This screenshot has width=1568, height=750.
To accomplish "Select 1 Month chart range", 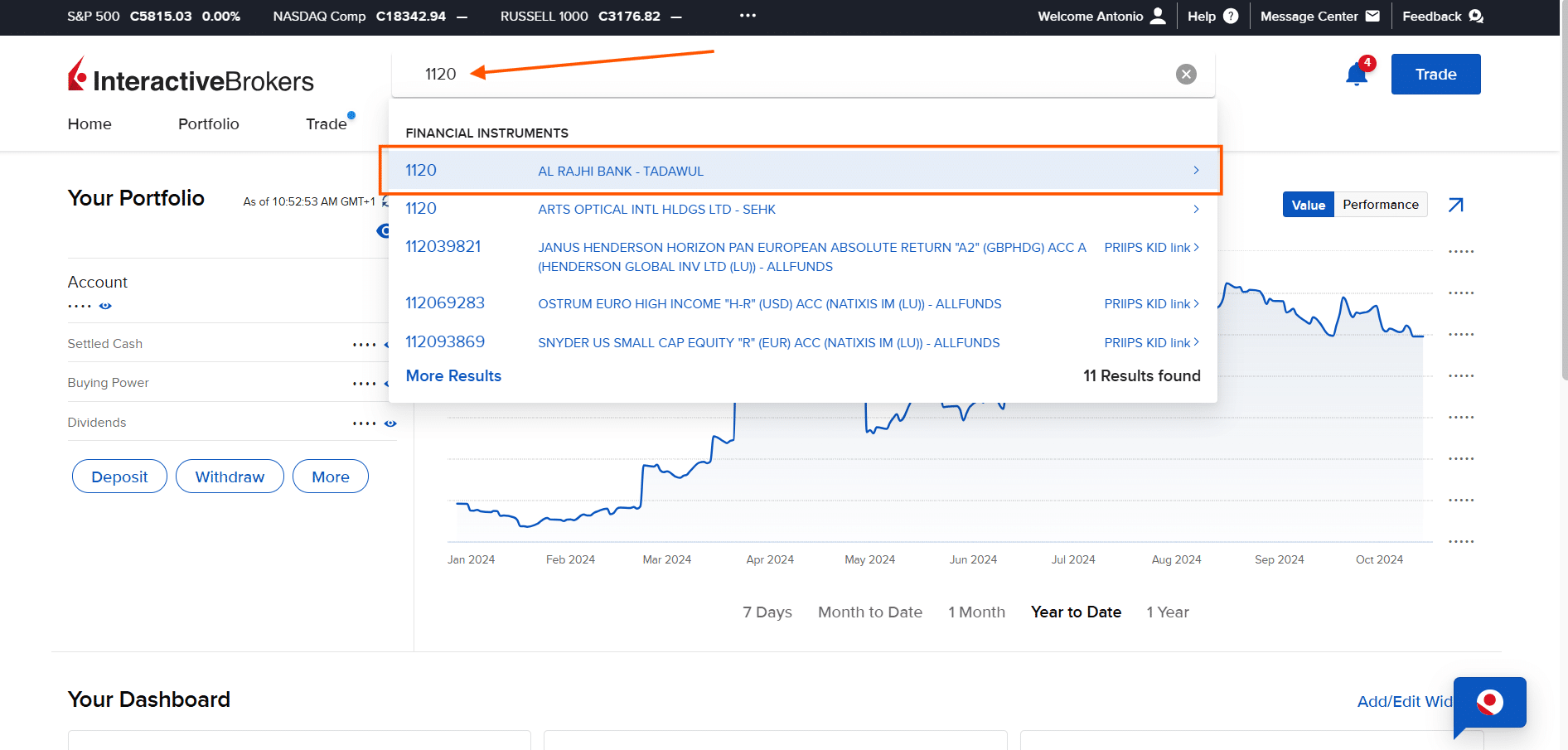I will tap(977, 612).
